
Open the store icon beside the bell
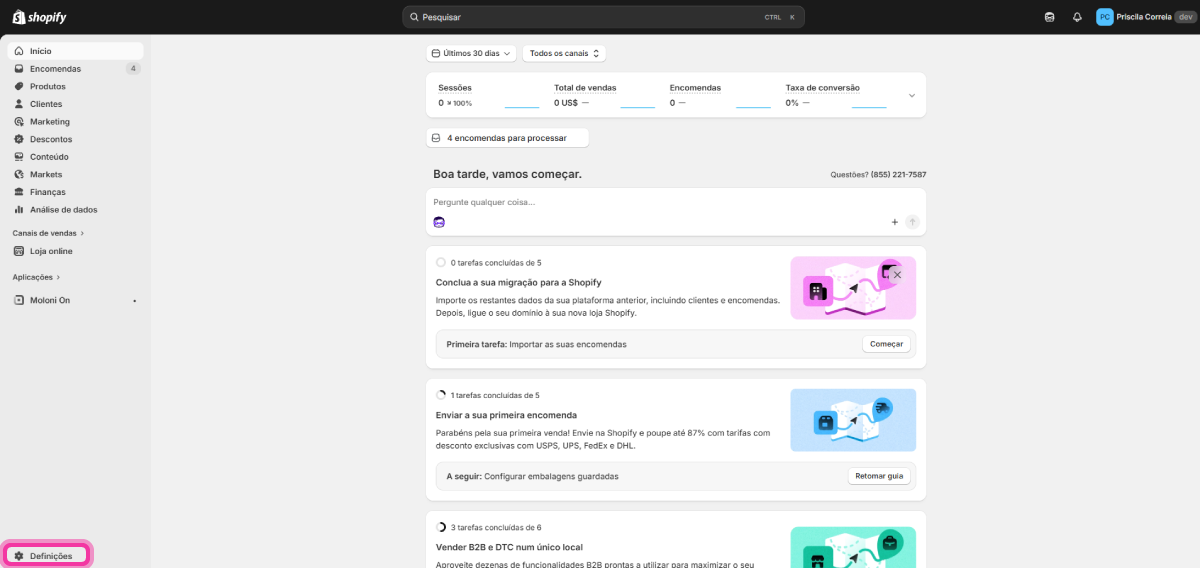pyautogui.click(x=1049, y=17)
